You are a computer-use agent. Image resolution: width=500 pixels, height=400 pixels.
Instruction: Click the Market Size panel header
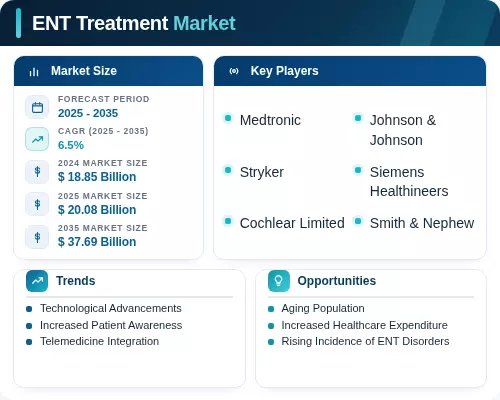[x=108, y=71]
